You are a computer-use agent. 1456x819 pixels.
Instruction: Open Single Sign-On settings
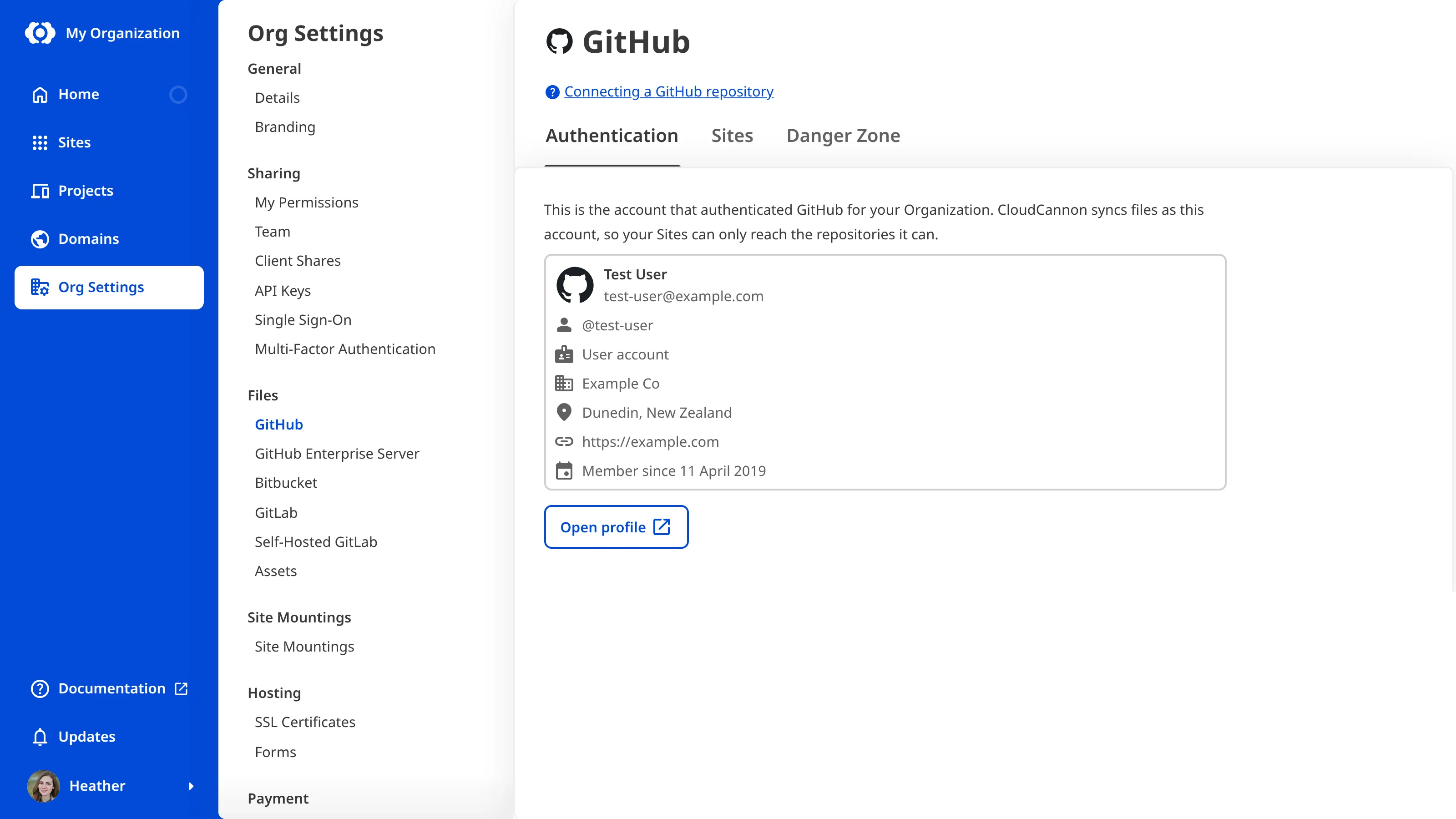tap(303, 320)
